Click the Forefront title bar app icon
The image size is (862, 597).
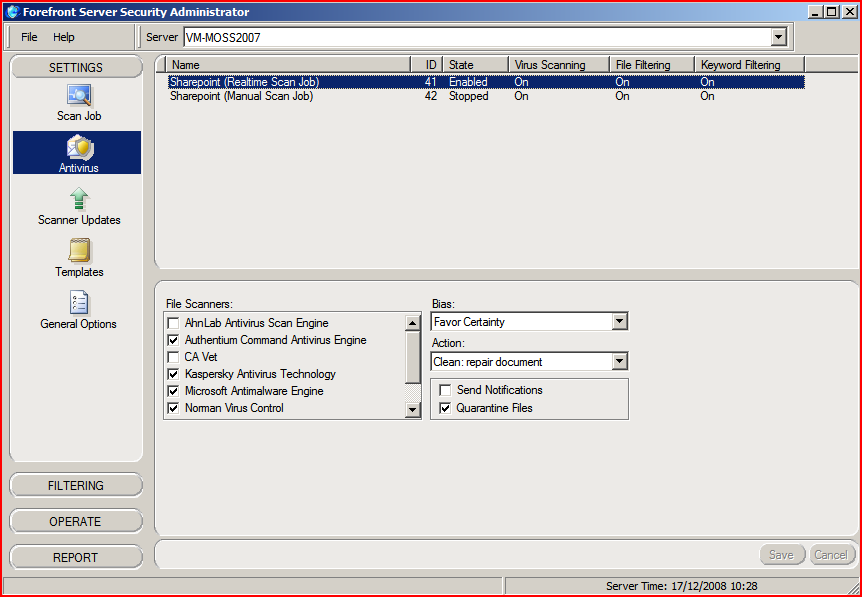tap(12, 12)
